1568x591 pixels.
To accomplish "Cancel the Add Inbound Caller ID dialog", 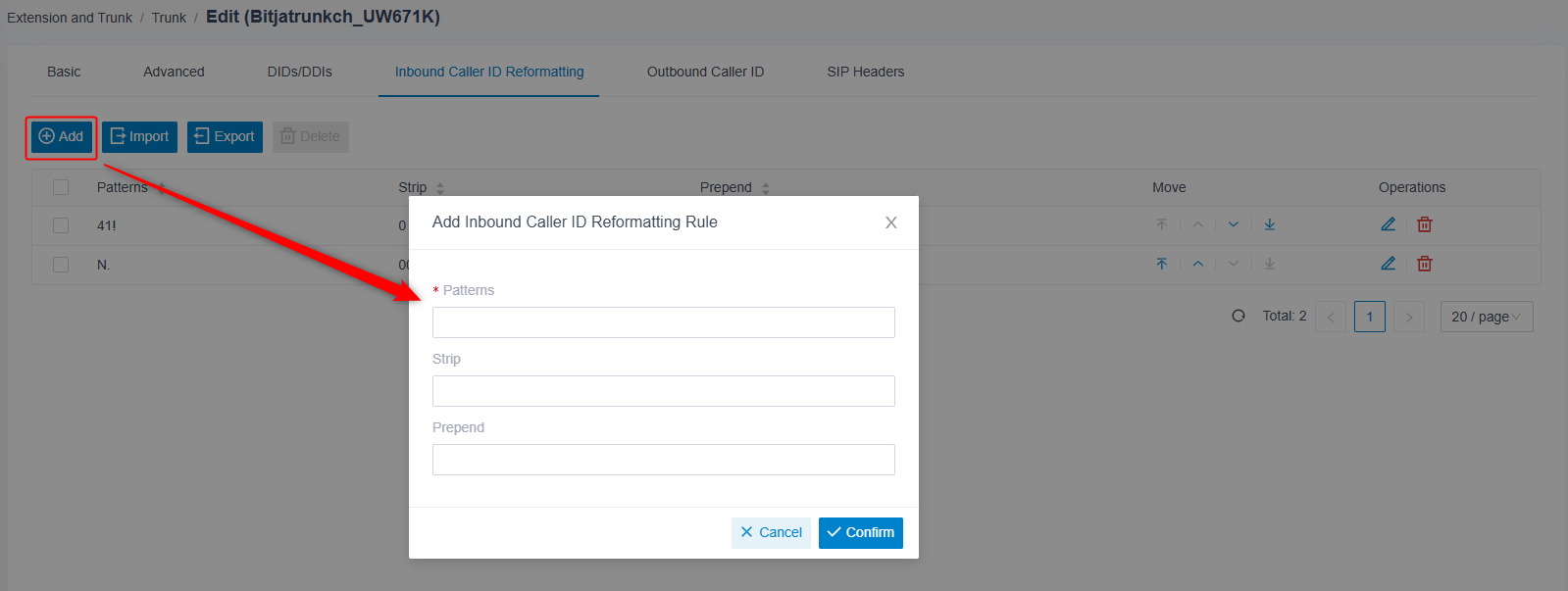I will [771, 532].
